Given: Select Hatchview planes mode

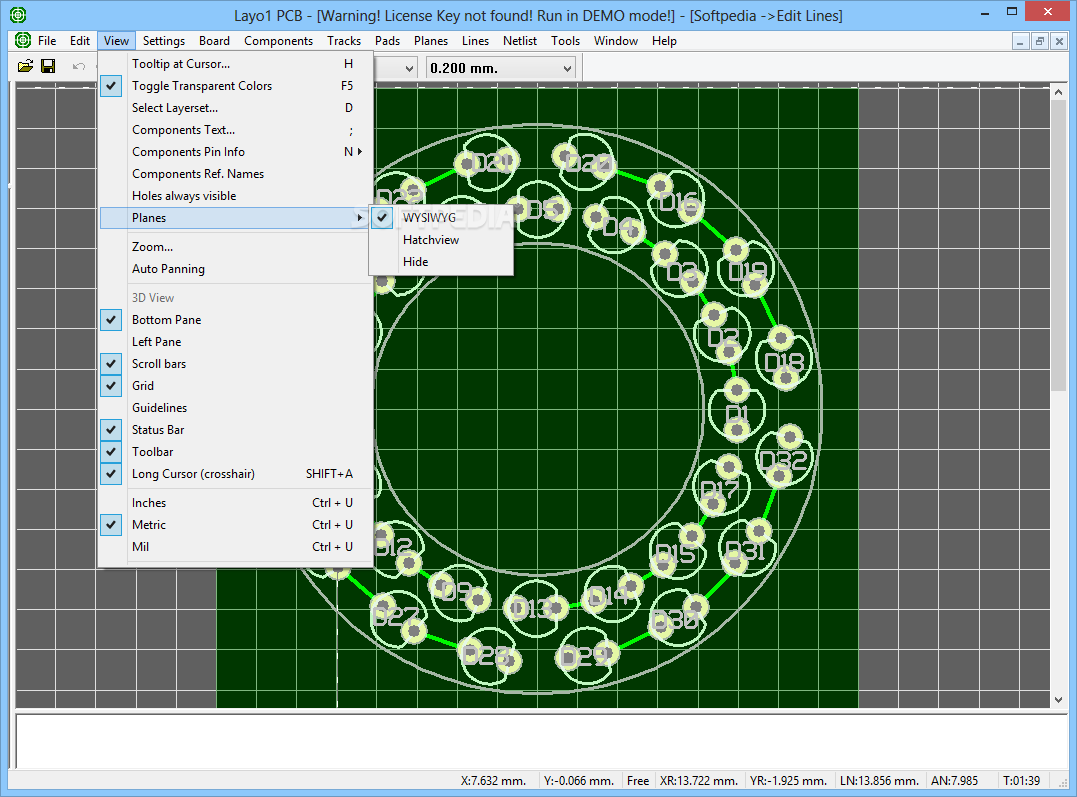Looking at the screenshot, I should pos(442,240).
